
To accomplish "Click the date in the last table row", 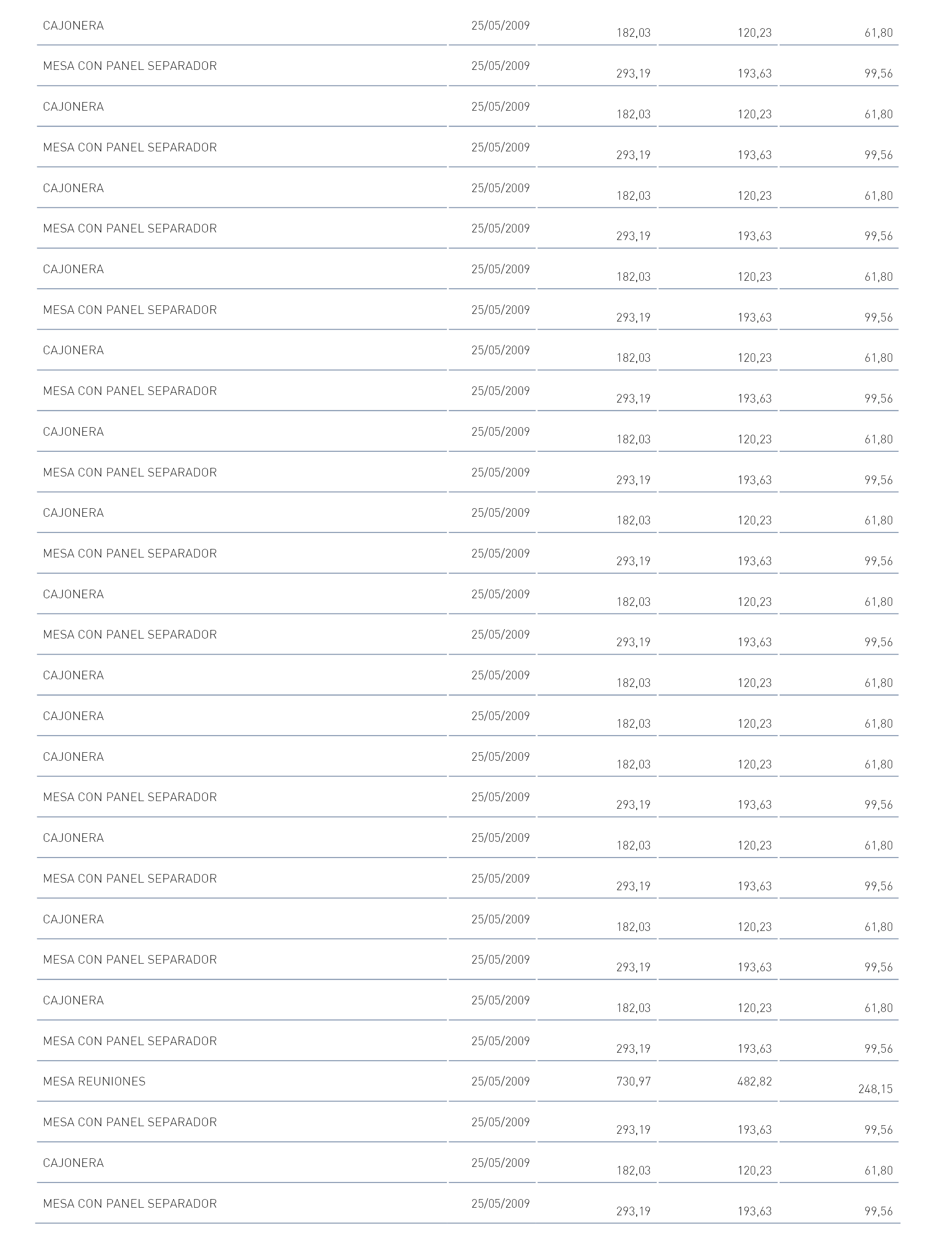I will tap(500, 1203).
